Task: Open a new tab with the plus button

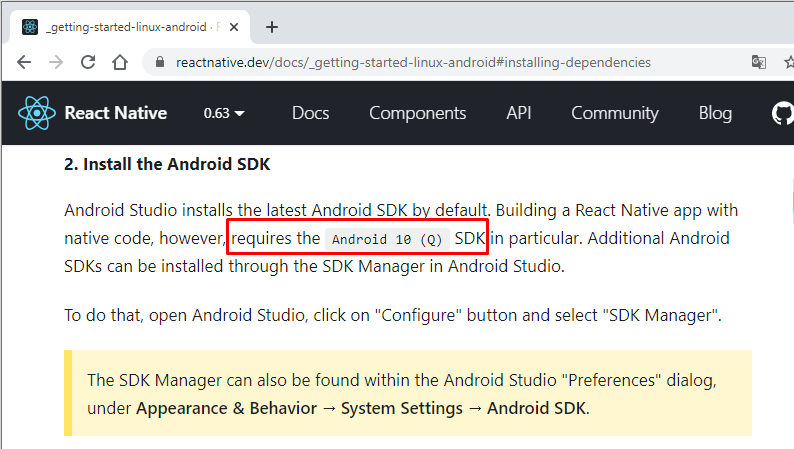Action: pos(272,27)
